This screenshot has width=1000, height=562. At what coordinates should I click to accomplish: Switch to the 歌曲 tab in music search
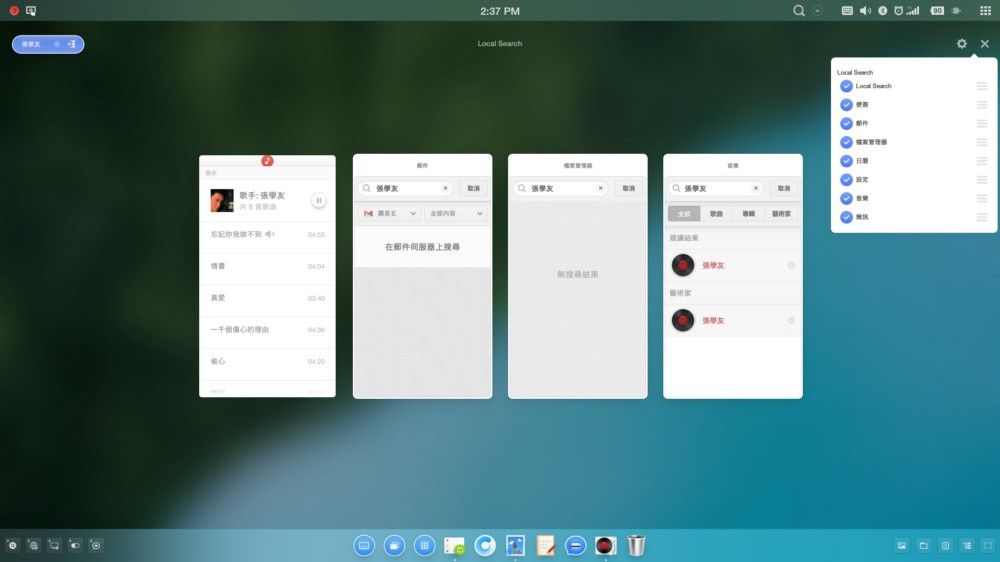pos(716,213)
